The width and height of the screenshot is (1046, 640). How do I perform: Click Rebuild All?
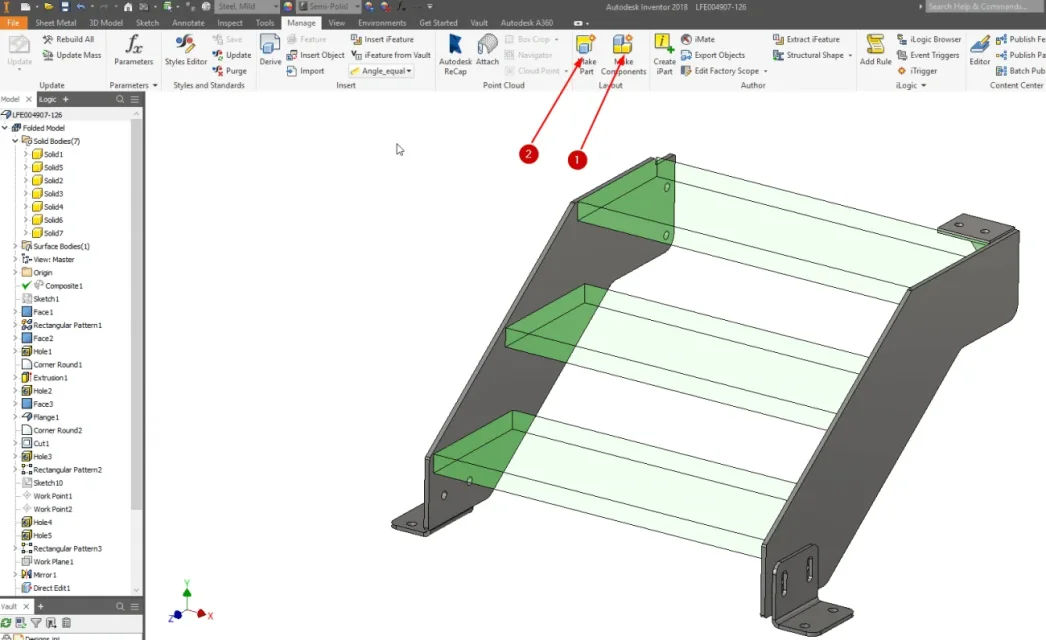pyautogui.click(x=68, y=39)
